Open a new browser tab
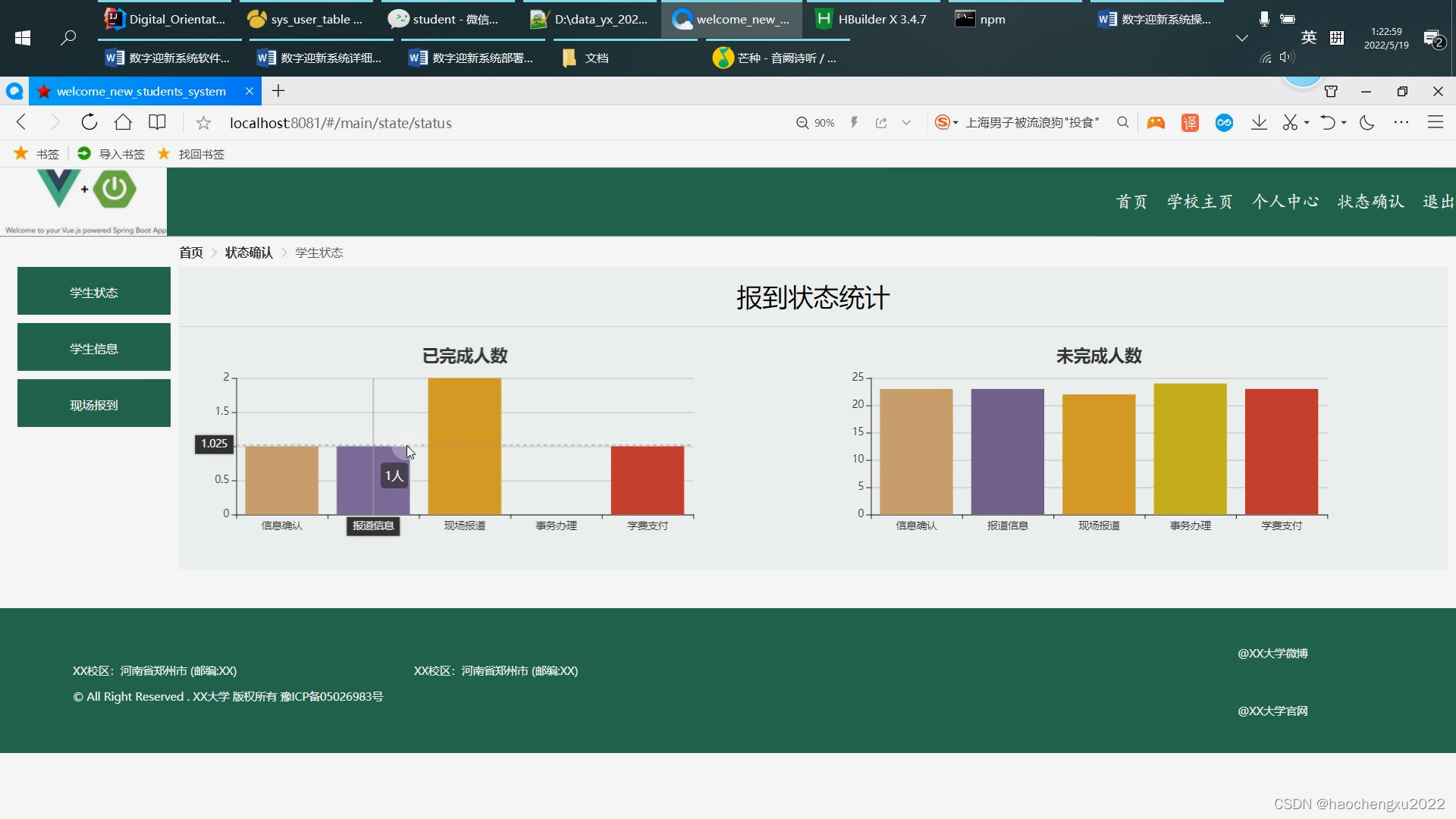1456x819 pixels. [x=278, y=91]
